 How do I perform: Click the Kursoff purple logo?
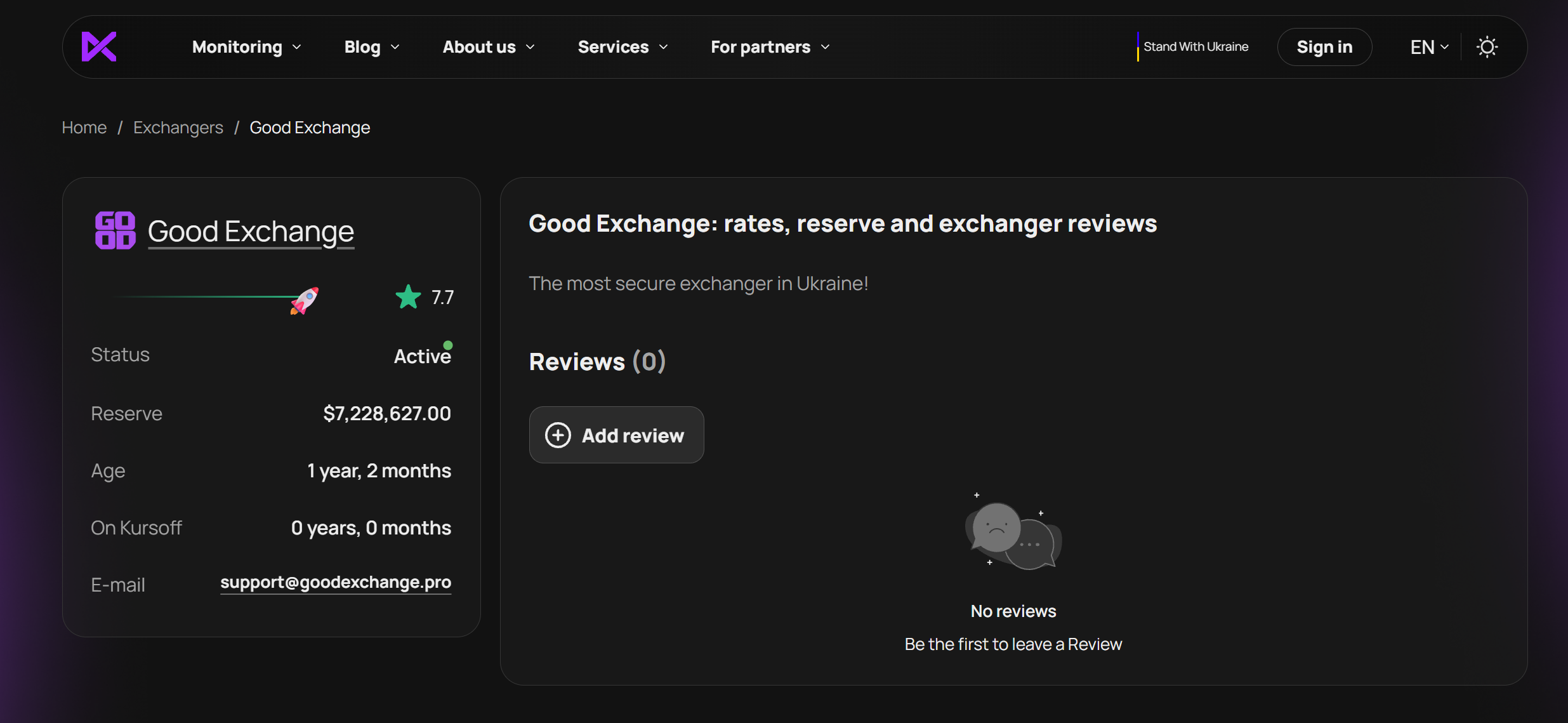coord(99,46)
